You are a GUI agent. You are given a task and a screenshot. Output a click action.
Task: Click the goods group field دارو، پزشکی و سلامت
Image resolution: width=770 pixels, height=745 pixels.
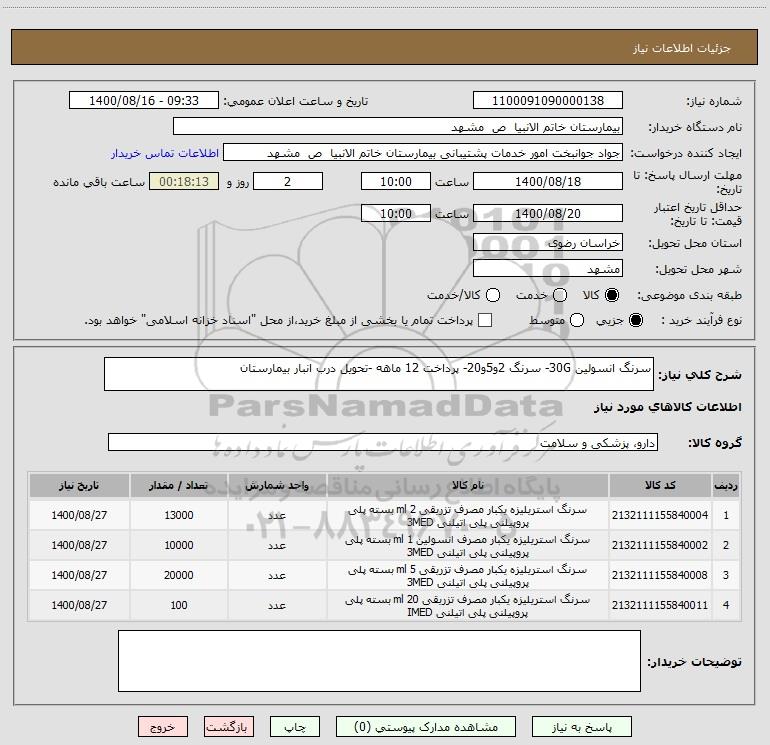(383, 442)
